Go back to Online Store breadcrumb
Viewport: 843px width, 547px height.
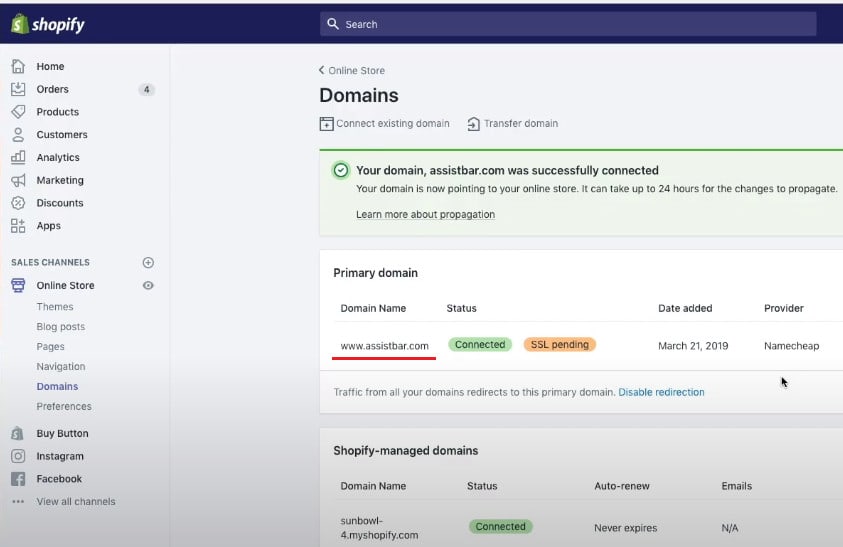point(352,70)
